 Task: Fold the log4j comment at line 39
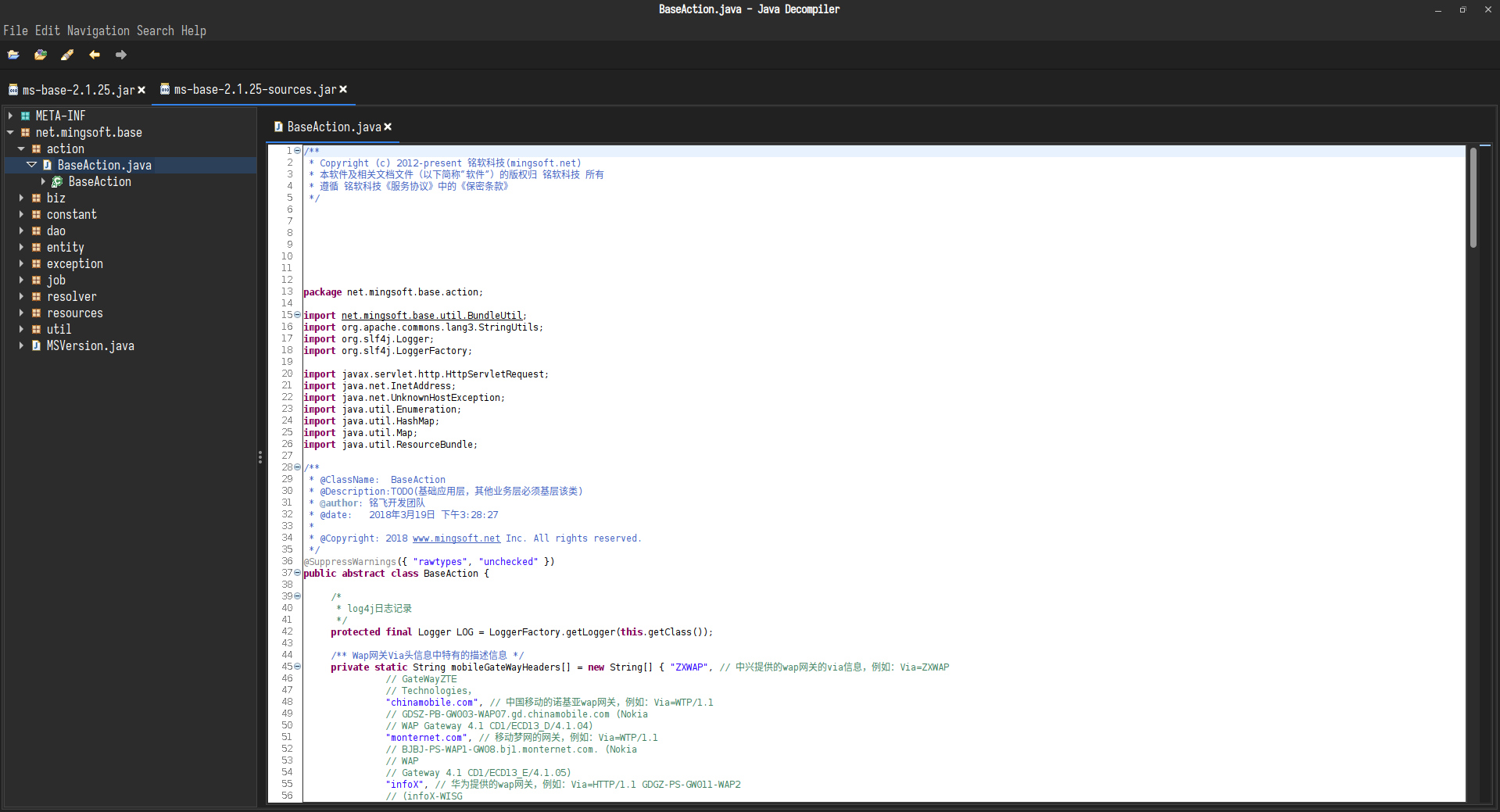point(297,596)
